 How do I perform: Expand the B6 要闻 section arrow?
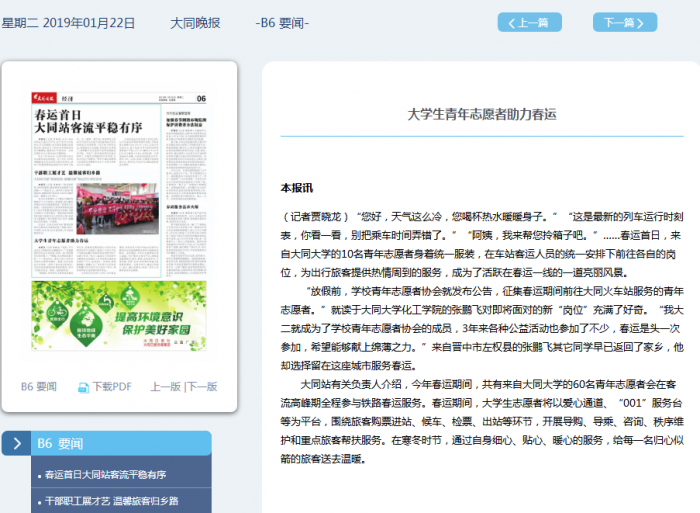point(17,443)
